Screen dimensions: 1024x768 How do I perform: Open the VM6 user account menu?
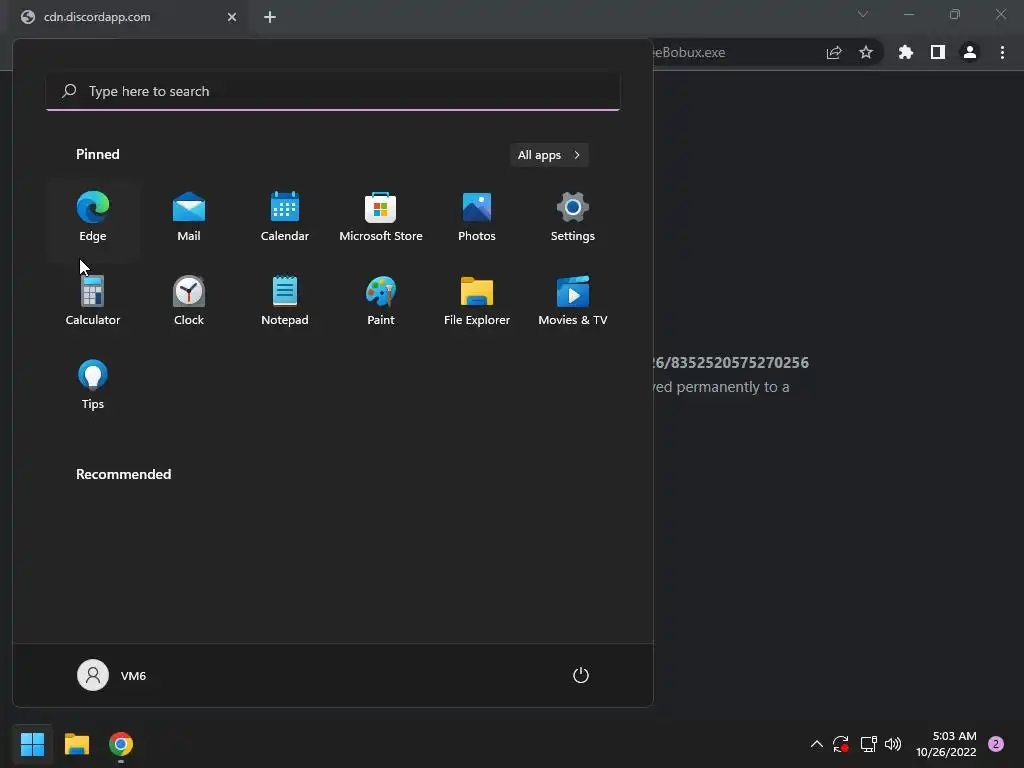(x=112, y=675)
